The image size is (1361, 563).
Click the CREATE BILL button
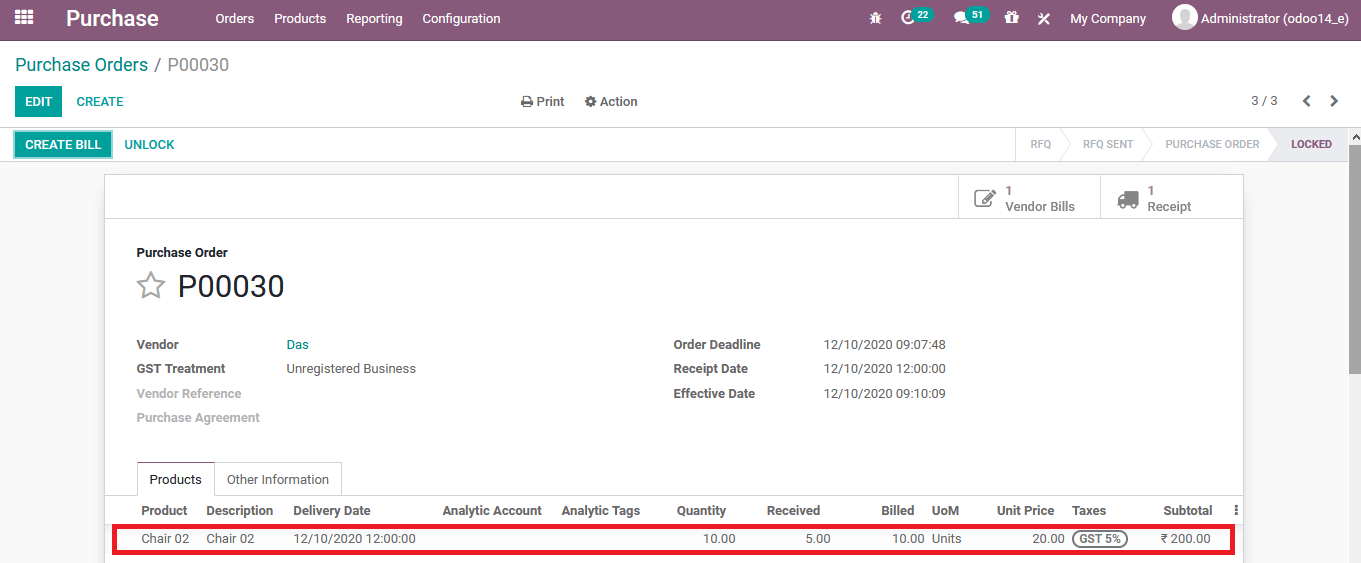(x=63, y=144)
